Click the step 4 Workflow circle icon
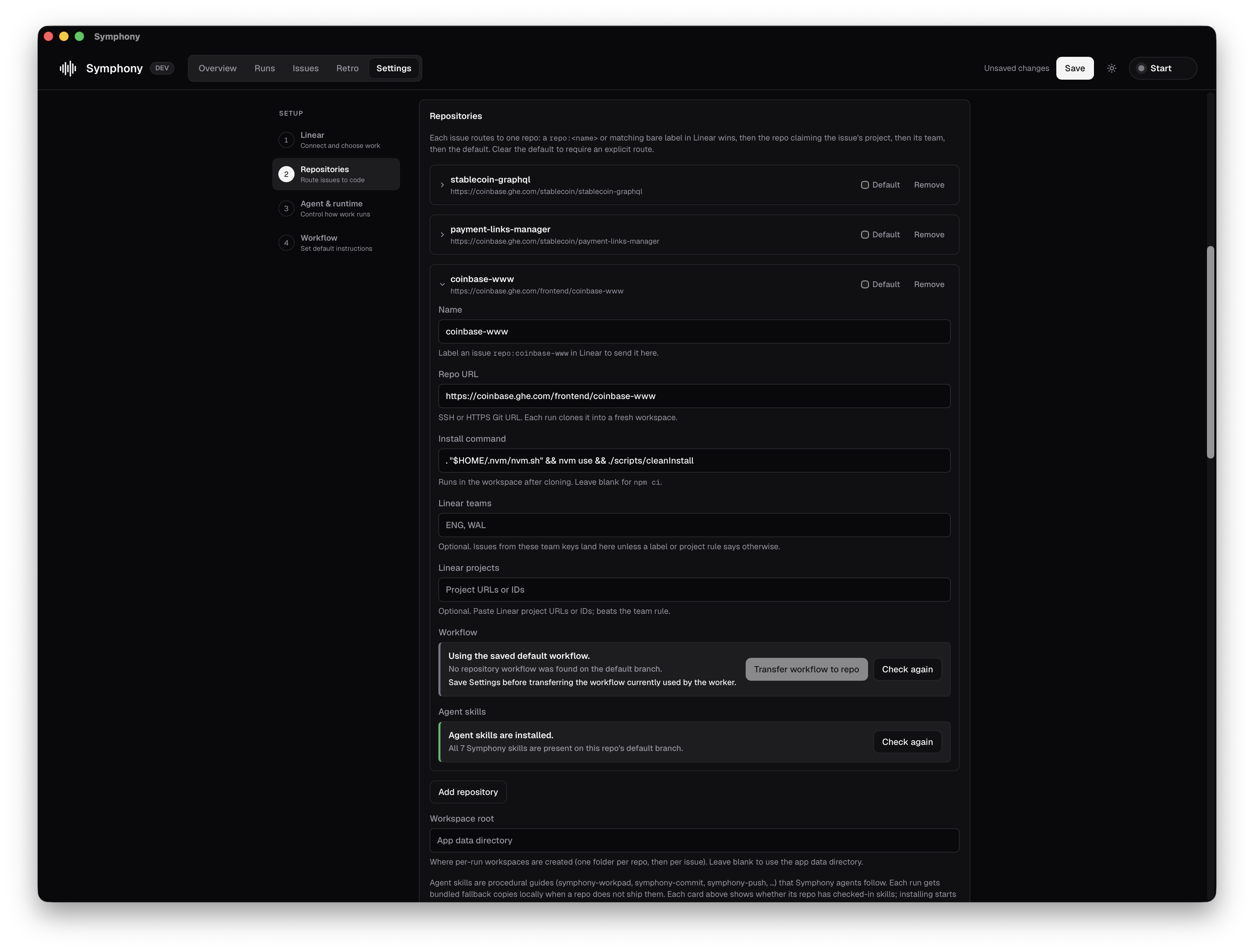This screenshot has height=952, width=1254. (x=286, y=243)
